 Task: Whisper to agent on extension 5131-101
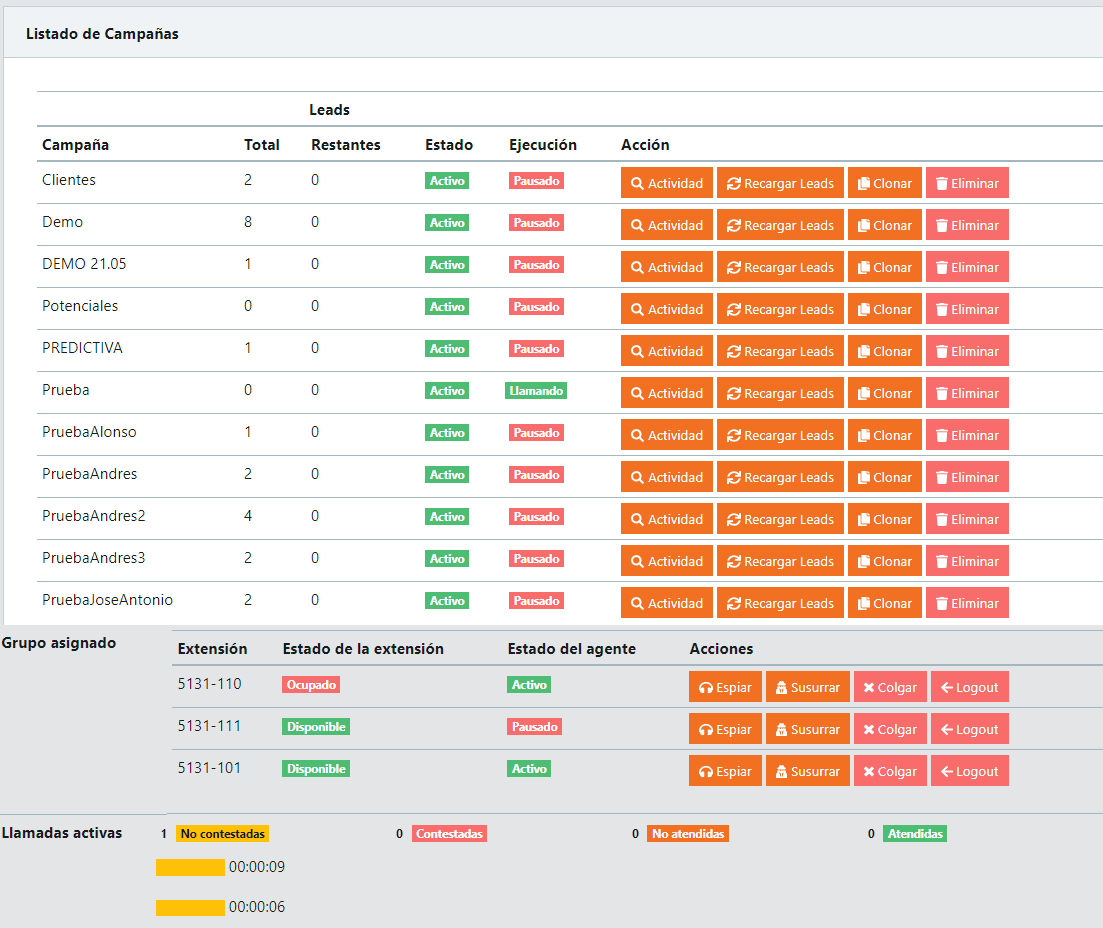click(807, 771)
